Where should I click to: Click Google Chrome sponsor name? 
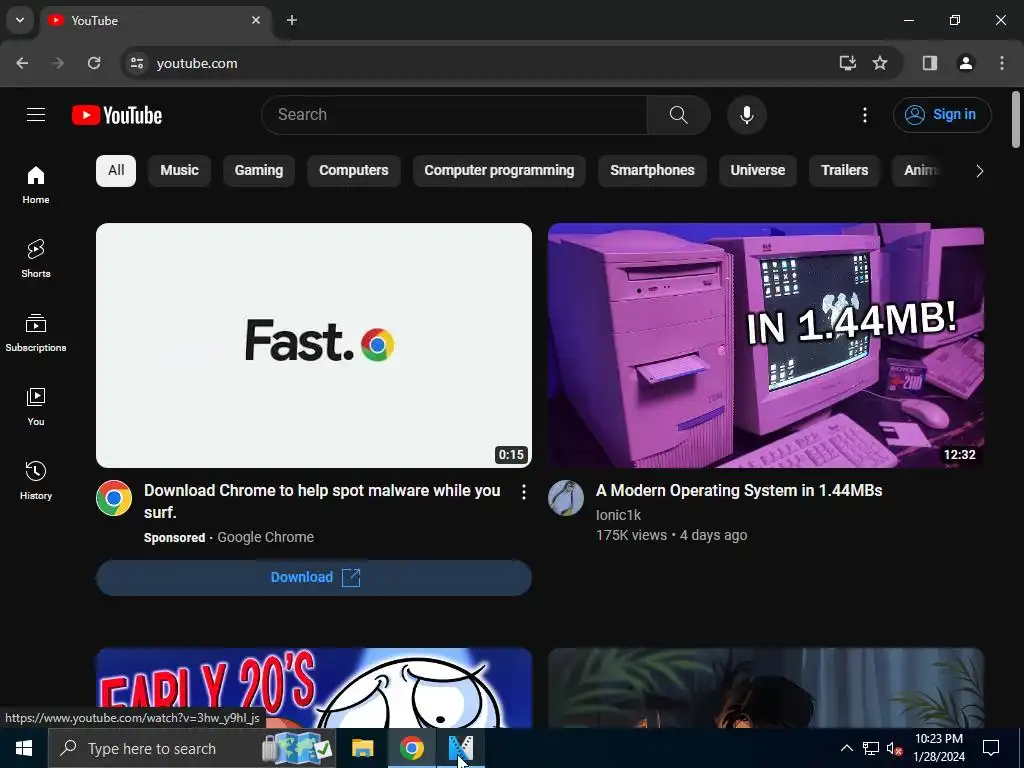265,537
